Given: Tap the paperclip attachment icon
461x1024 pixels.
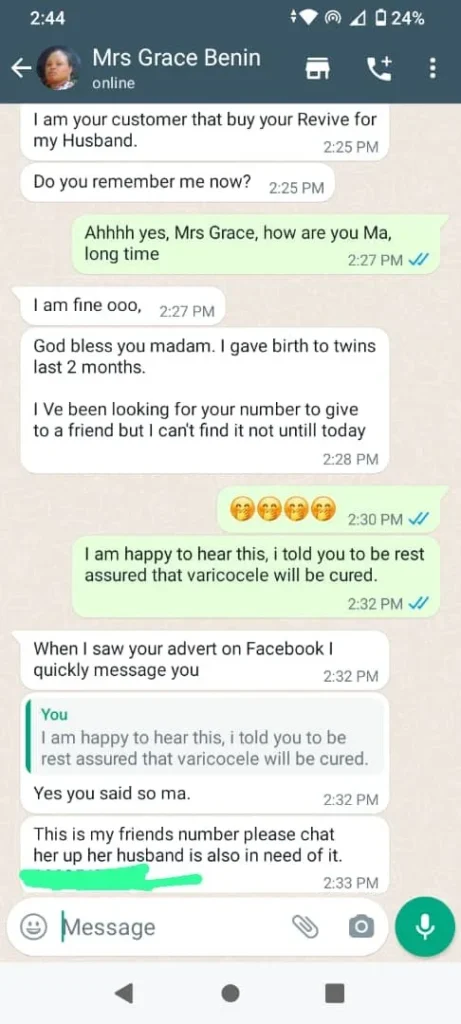Looking at the screenshot, I should (x=304, y=926).
